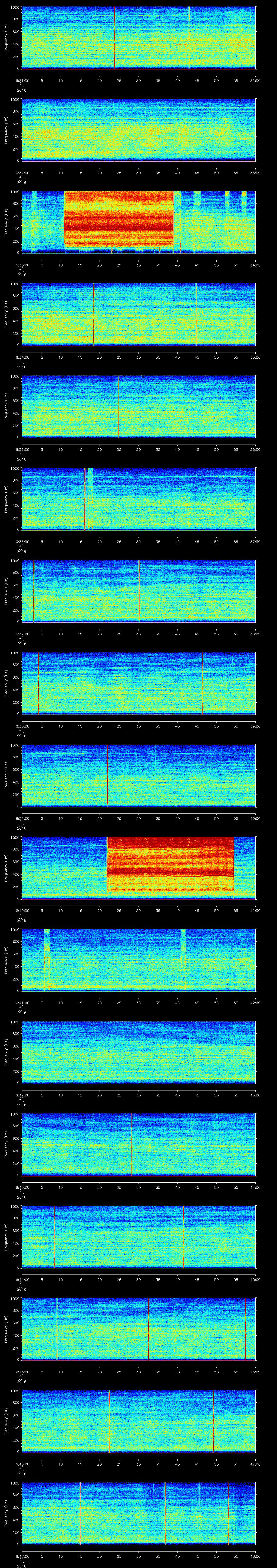This screenshot has width=277, height=1568.
Task: Select the red spike near 43 seconds in the 6:31 panel
Action: pos(189,38)
